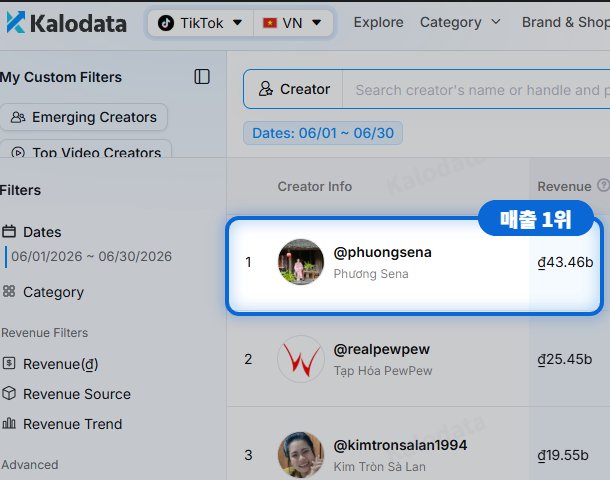Click the Revenue Source cube icon
The height and width of the screenshot is (480, 610).
pos(9,393)
